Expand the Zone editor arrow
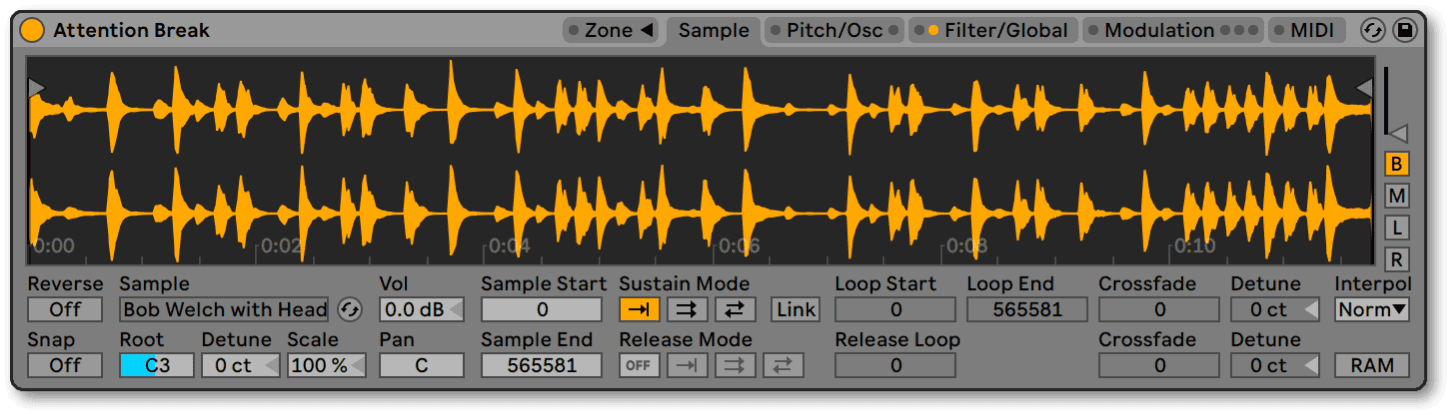The width and height of the screenshot is (1451, 415). click(646, 31)
